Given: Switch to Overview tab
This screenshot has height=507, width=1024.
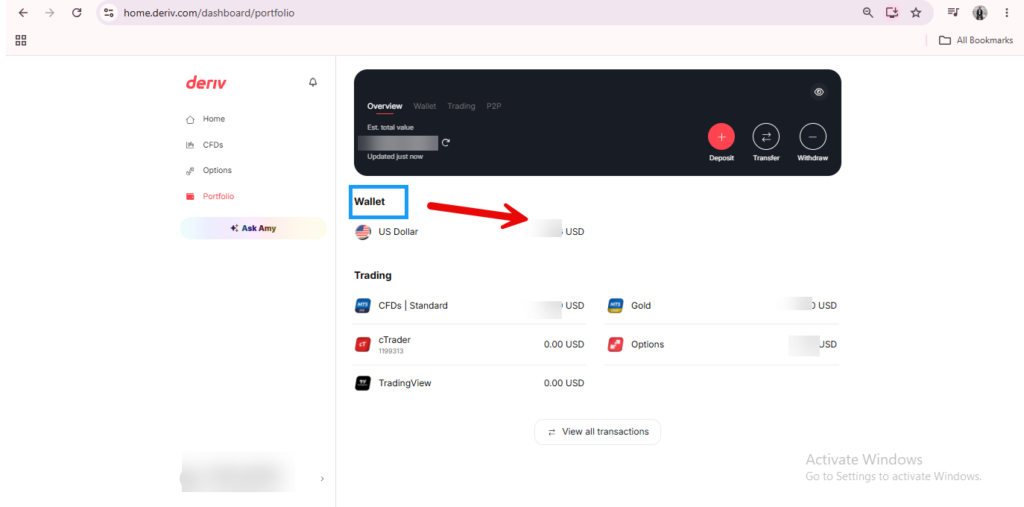Looking at the screenshot, I should [x=385, y=106].
